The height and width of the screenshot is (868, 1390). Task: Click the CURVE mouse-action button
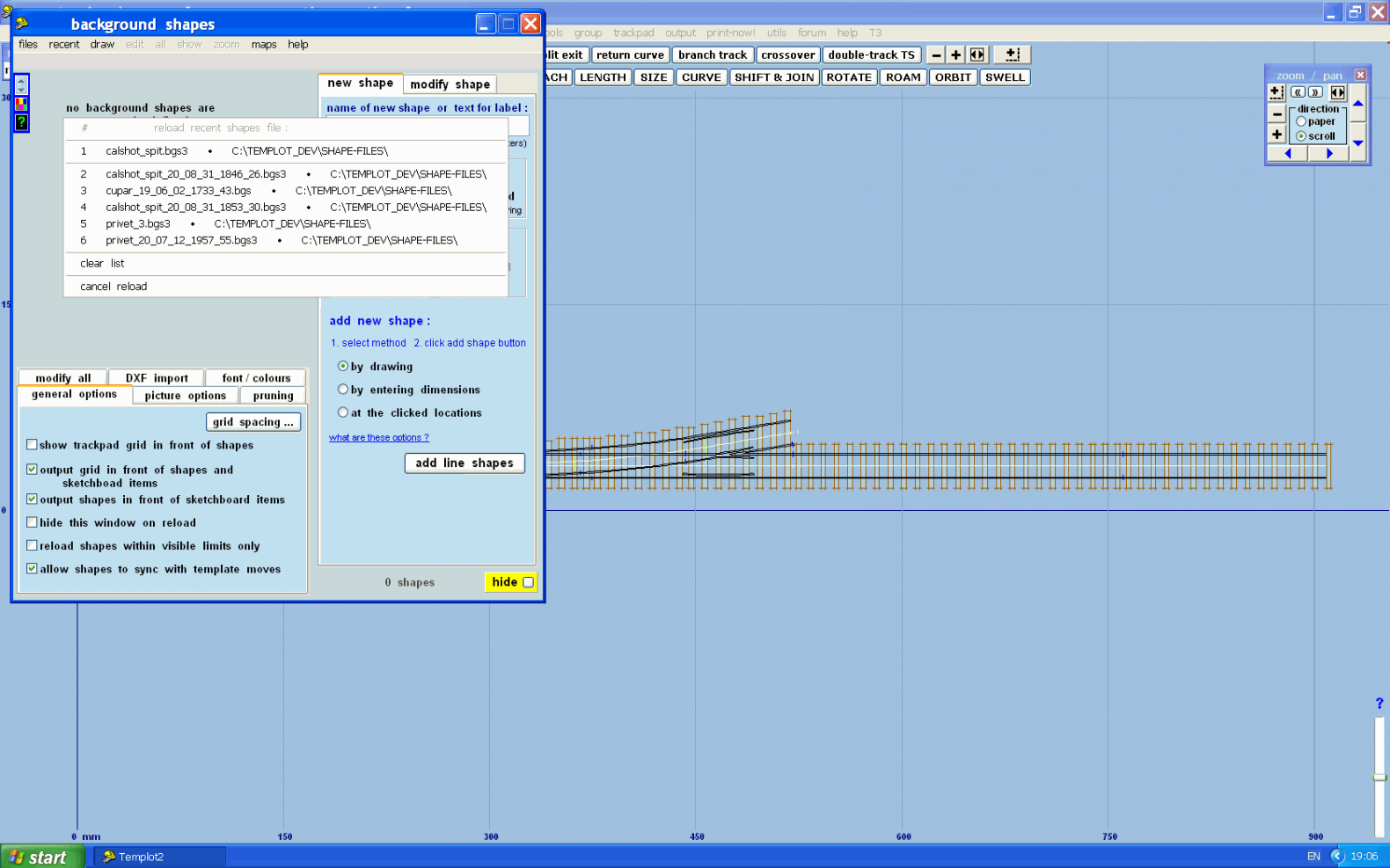click(701, 77)
